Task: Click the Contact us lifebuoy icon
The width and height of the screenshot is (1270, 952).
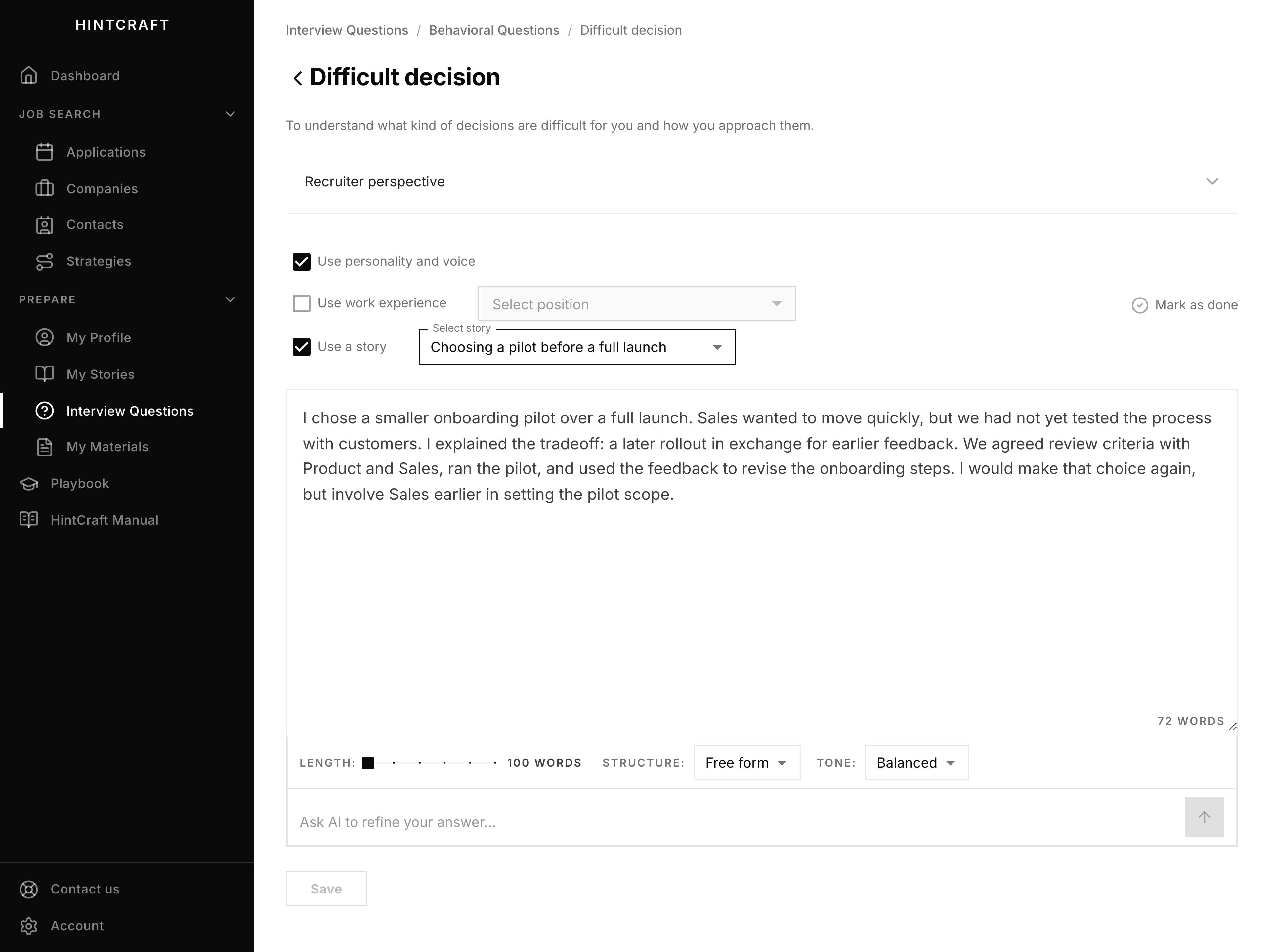Action: pyautogui.click(x=29, y=890)
